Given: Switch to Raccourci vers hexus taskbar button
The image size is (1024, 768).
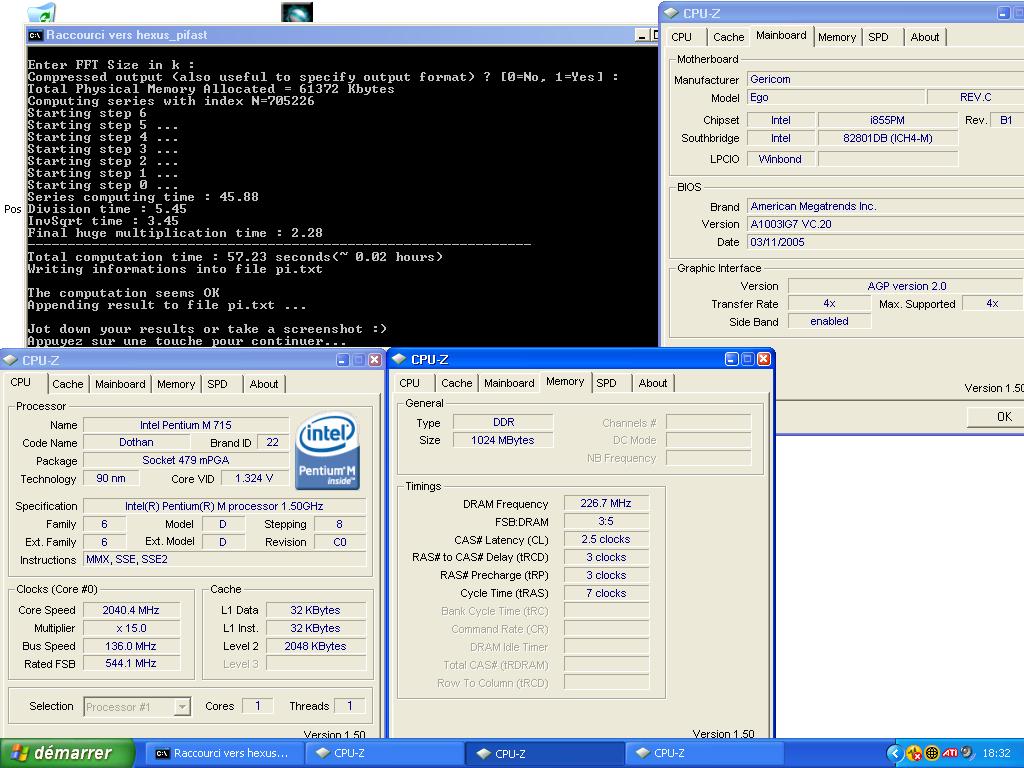Looking at the screenshot, I should 223,753.
